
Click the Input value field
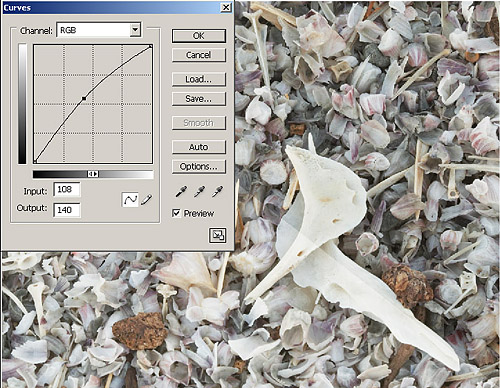tap(67, 189)
